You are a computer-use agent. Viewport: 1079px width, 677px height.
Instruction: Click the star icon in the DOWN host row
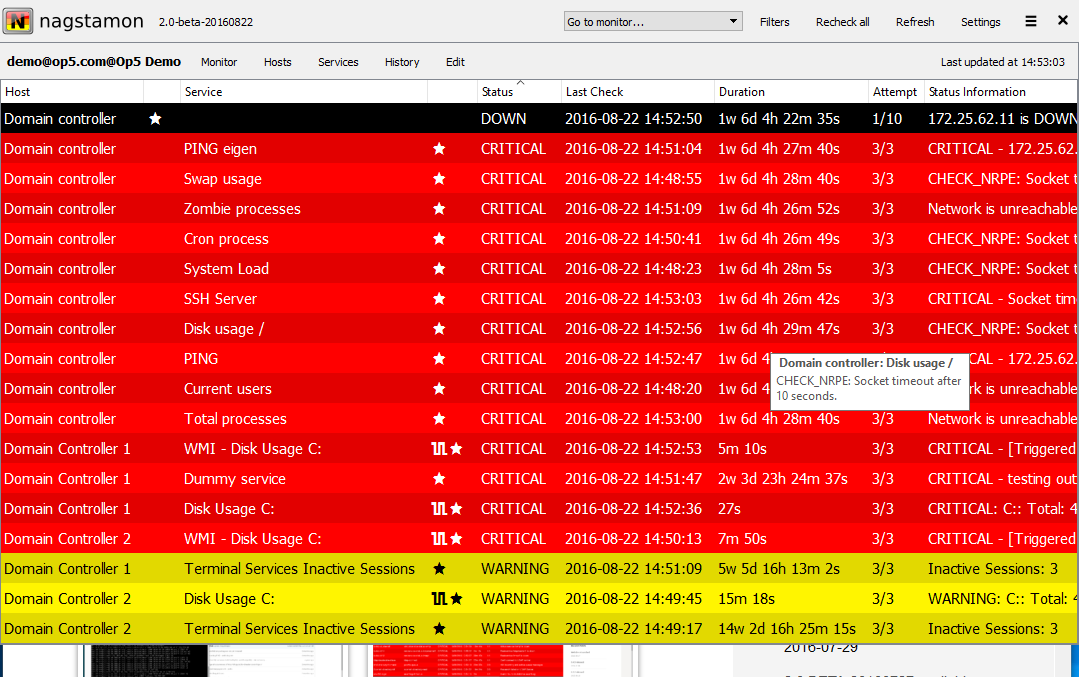(155, 119)
